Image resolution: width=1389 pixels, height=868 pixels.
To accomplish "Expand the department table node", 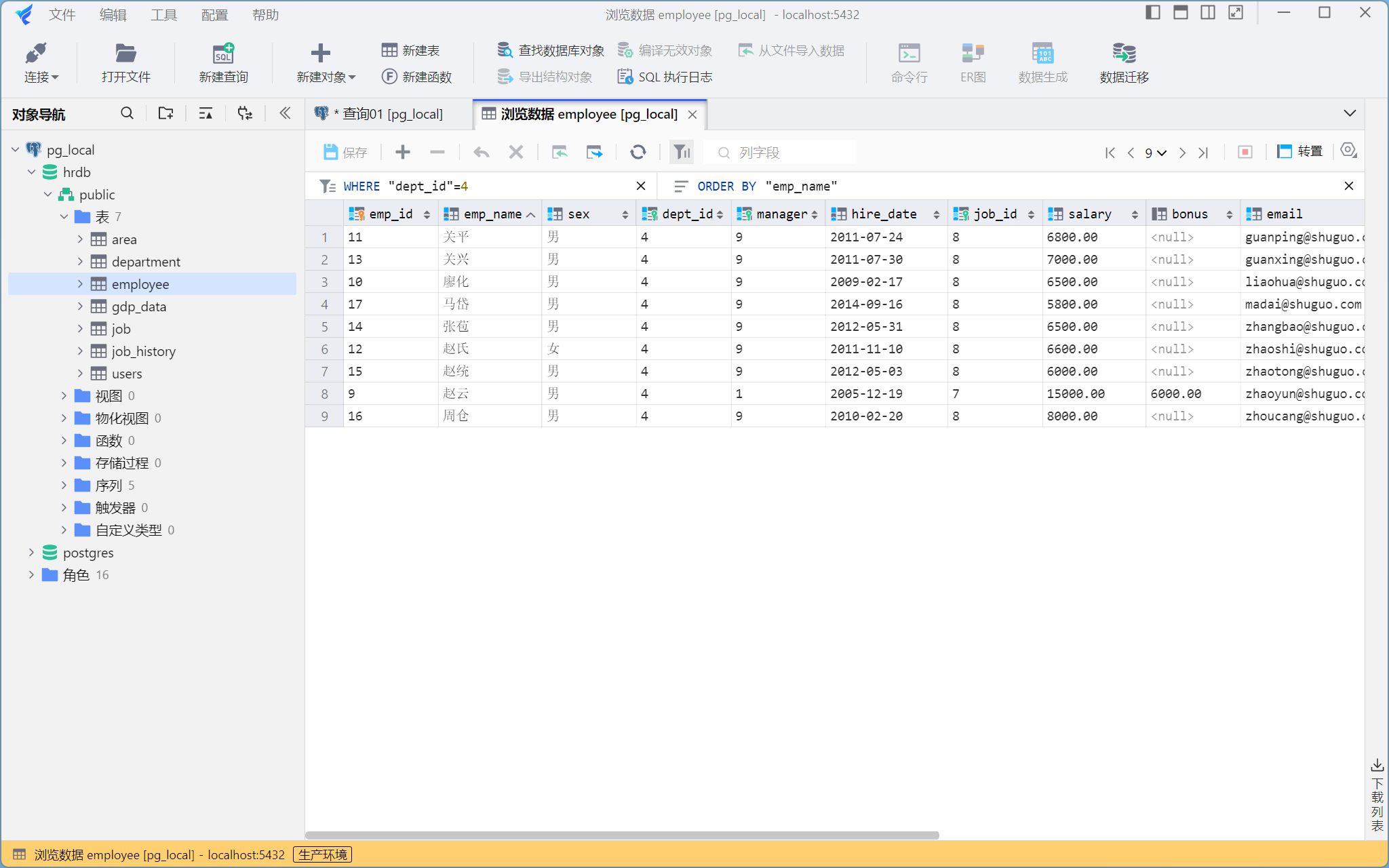I will pyautogui.click(x=80, y=262).
